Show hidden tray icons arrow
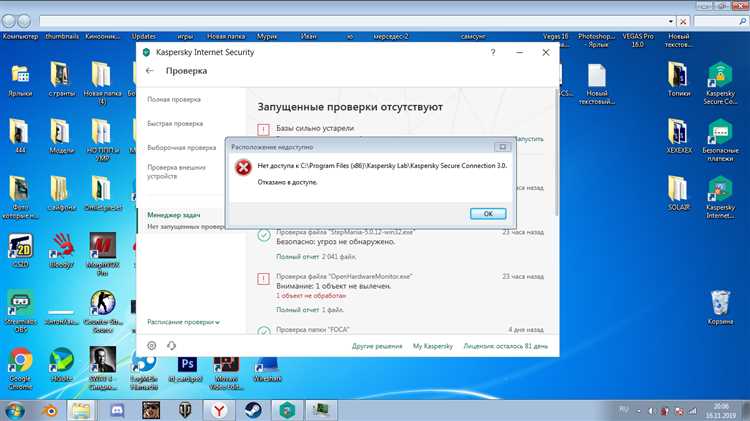Image resolution: width=750 pixels, height=421 pixels. coord(639,410)
